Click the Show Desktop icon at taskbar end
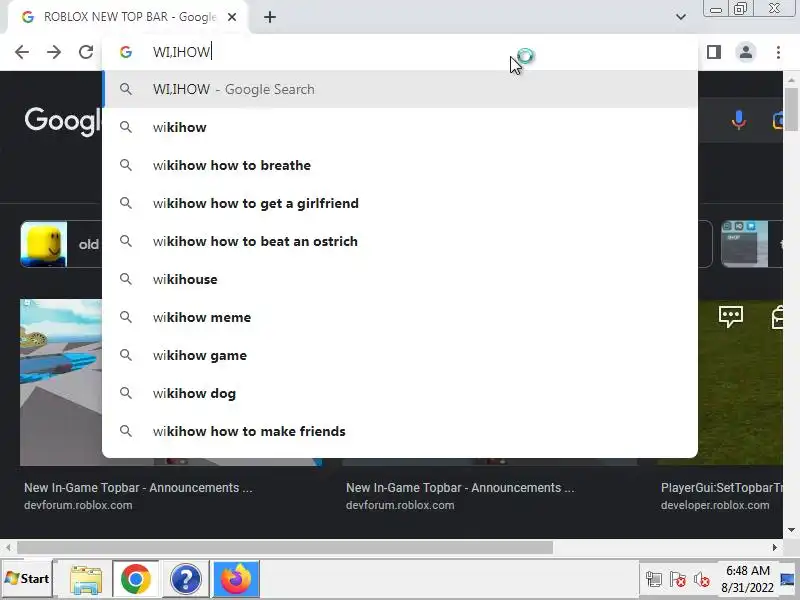 pyautogui.click(x=788, y=579)
